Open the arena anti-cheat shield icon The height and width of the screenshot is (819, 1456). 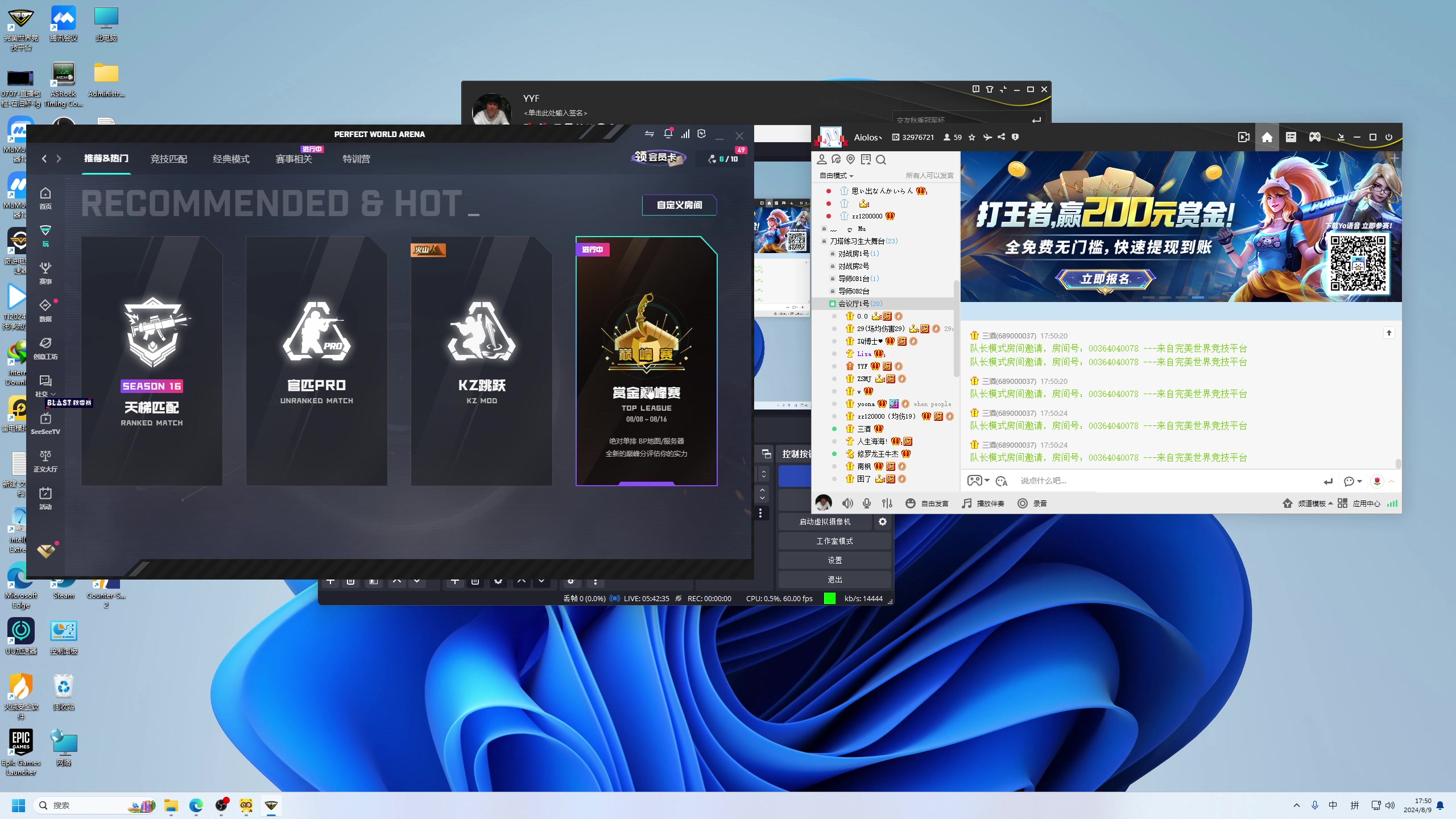tap(702, 134)
